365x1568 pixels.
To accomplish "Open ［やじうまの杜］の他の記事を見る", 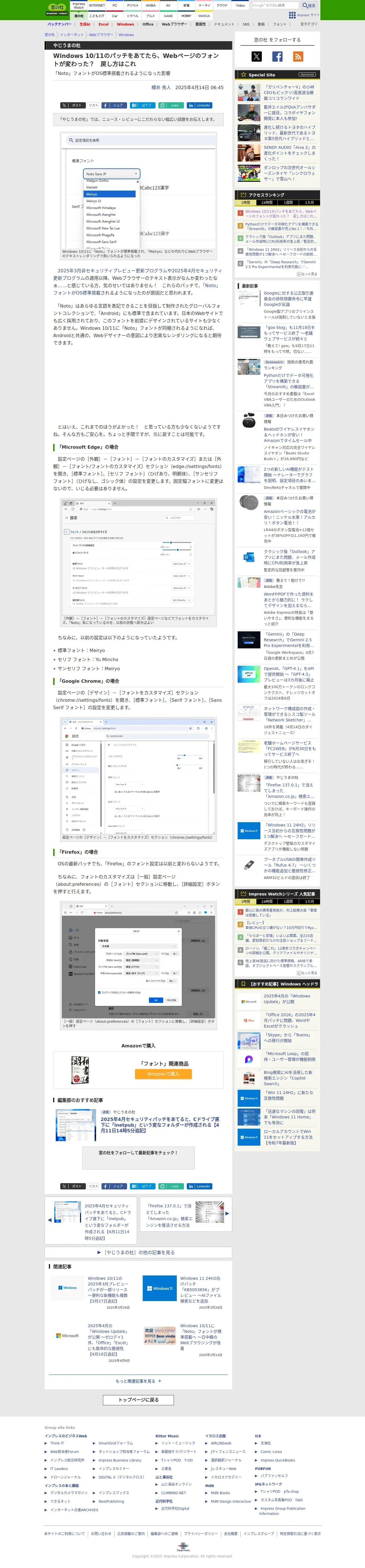I will [138, 1252].
